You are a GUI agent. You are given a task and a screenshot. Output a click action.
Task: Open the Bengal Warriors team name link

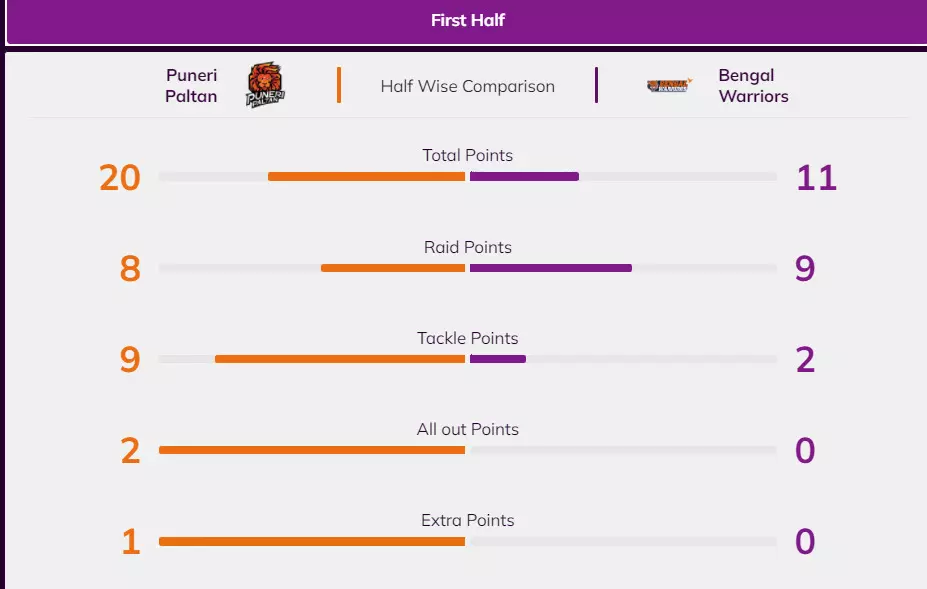(753, 86)
